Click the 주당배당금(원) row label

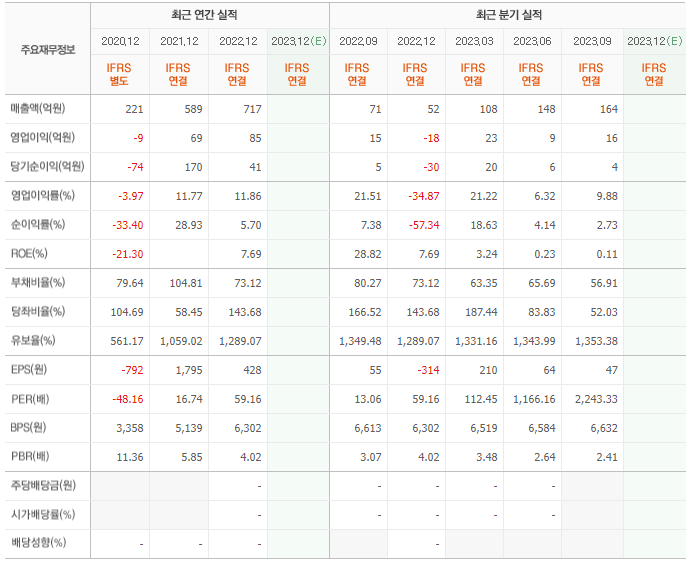coord(43,485)
